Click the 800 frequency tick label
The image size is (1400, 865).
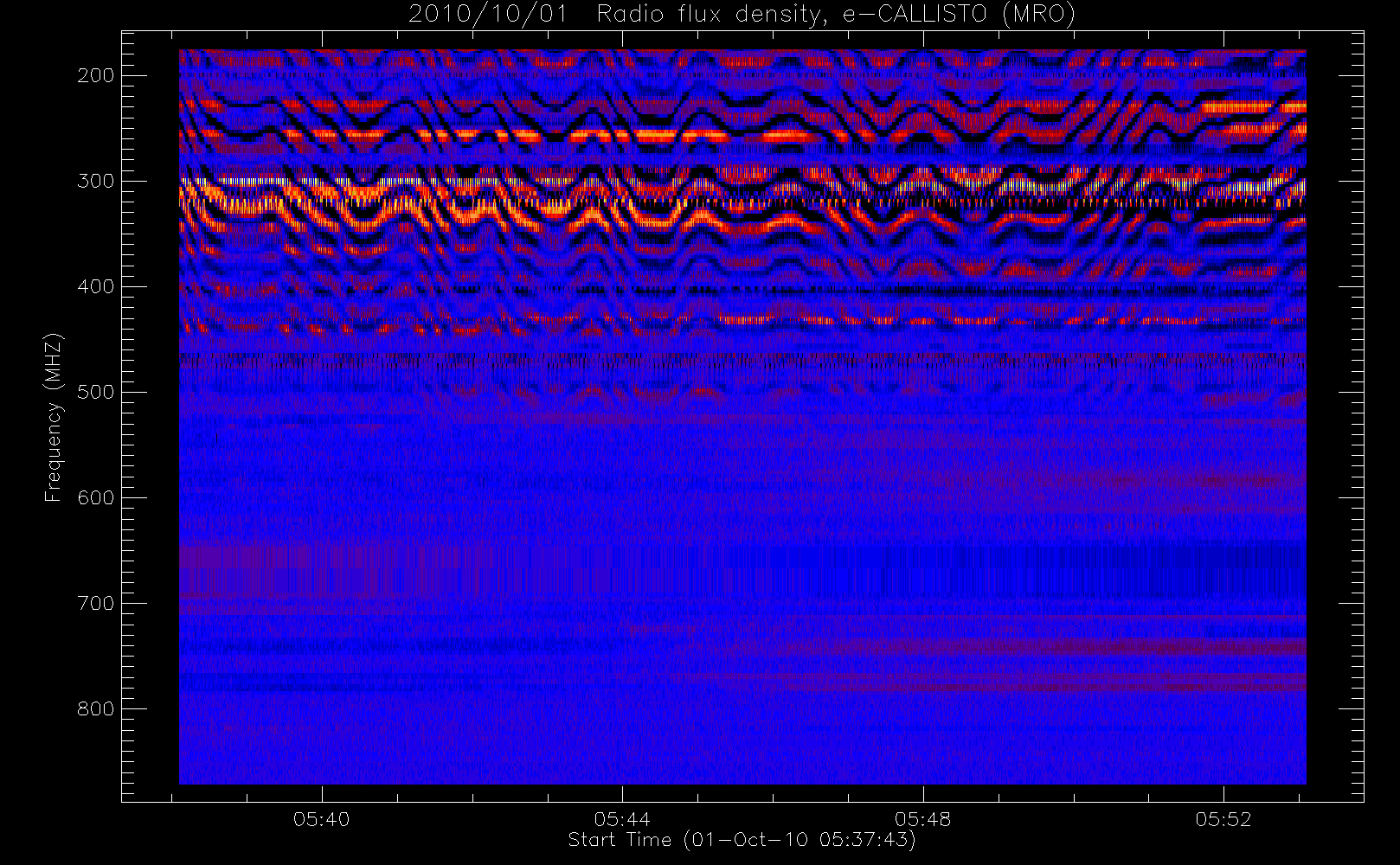point(96,708)
